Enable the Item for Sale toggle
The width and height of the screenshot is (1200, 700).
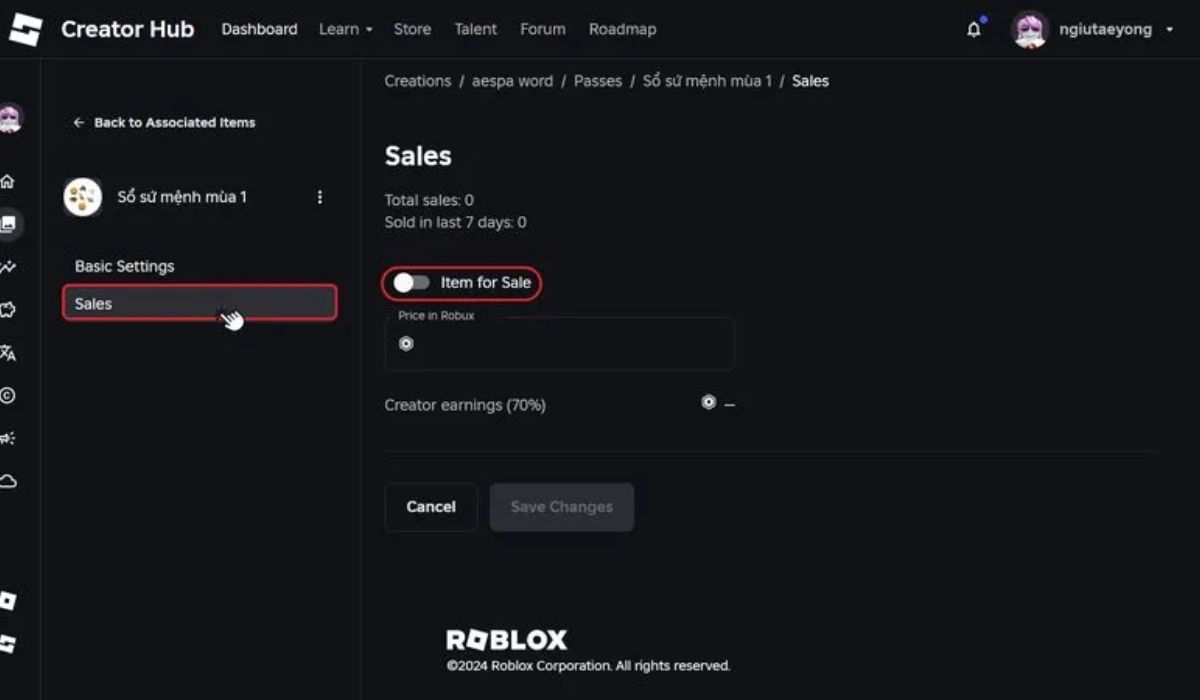pyautogui.click(x=411, y=283)
